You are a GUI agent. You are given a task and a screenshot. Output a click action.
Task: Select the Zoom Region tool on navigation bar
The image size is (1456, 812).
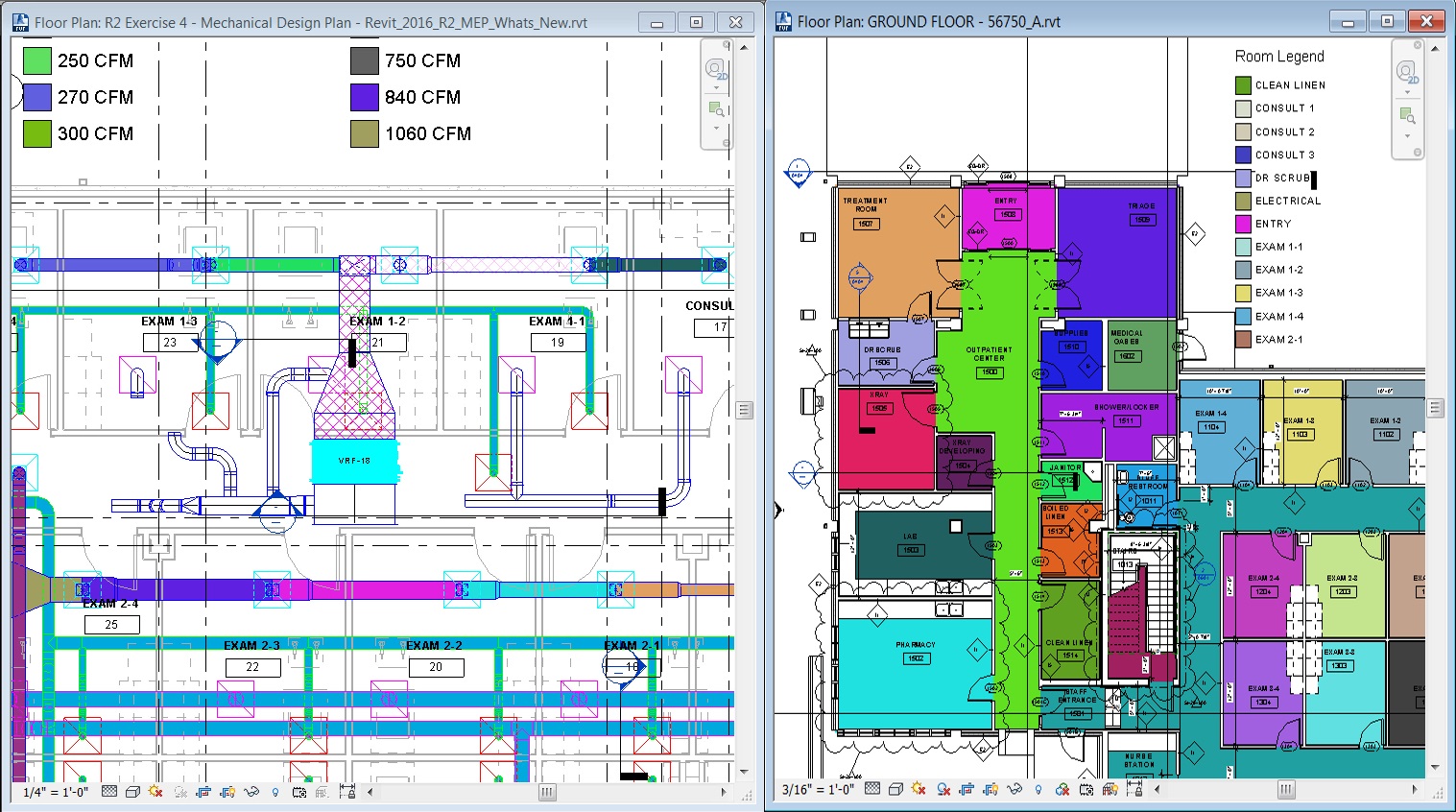click(x=716, y=108)
